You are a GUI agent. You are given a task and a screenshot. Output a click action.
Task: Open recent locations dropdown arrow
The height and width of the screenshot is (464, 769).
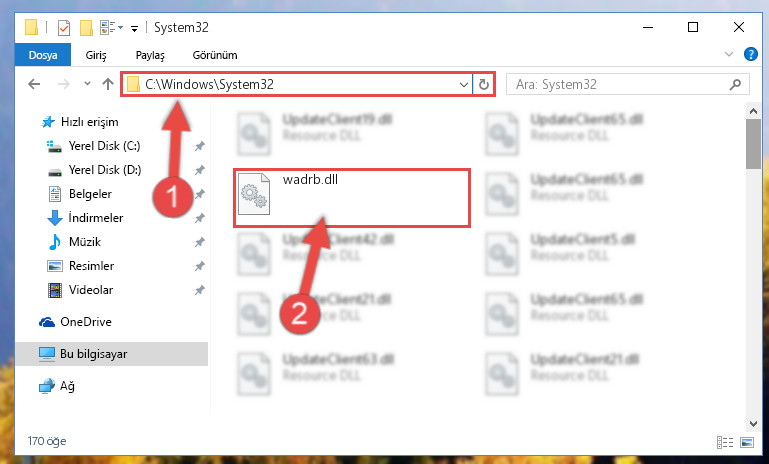tap(87, 84)
